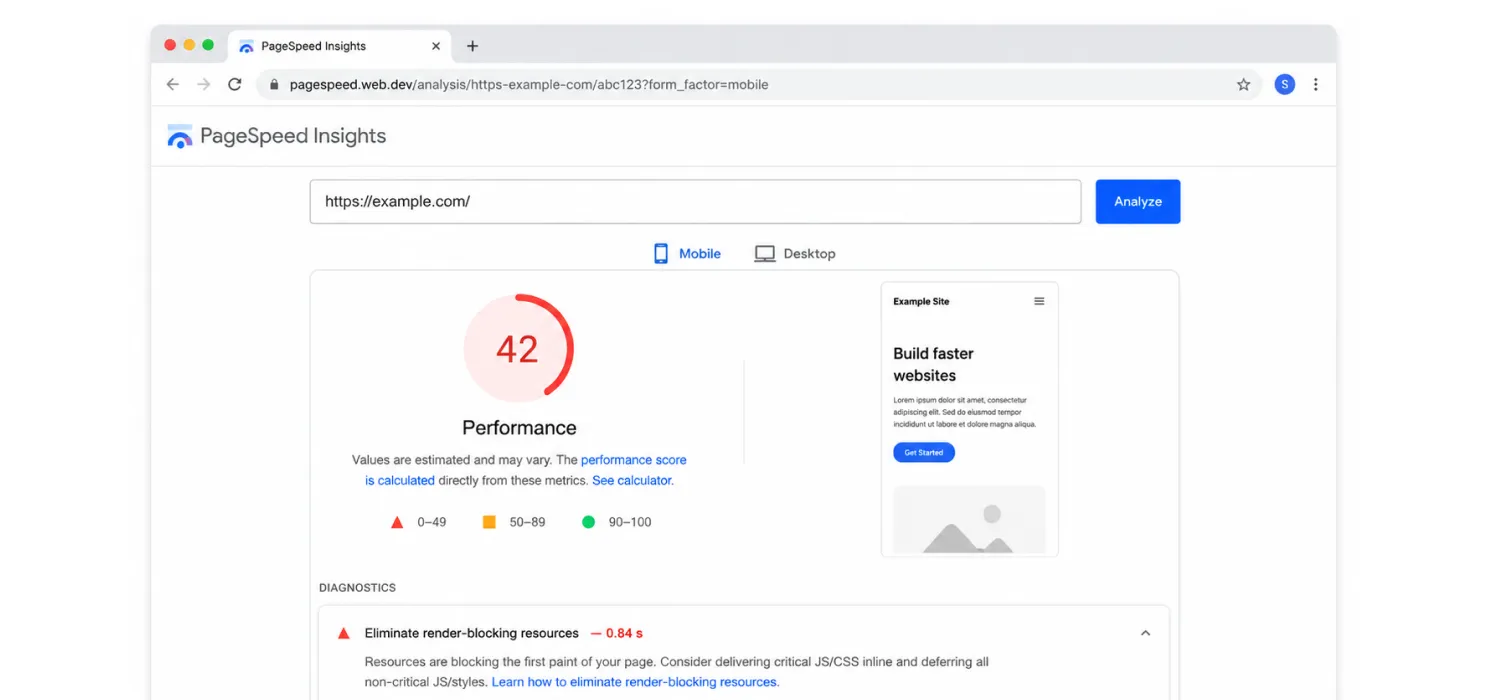Open the 'performance score is calculated' link

coord(526,470)
